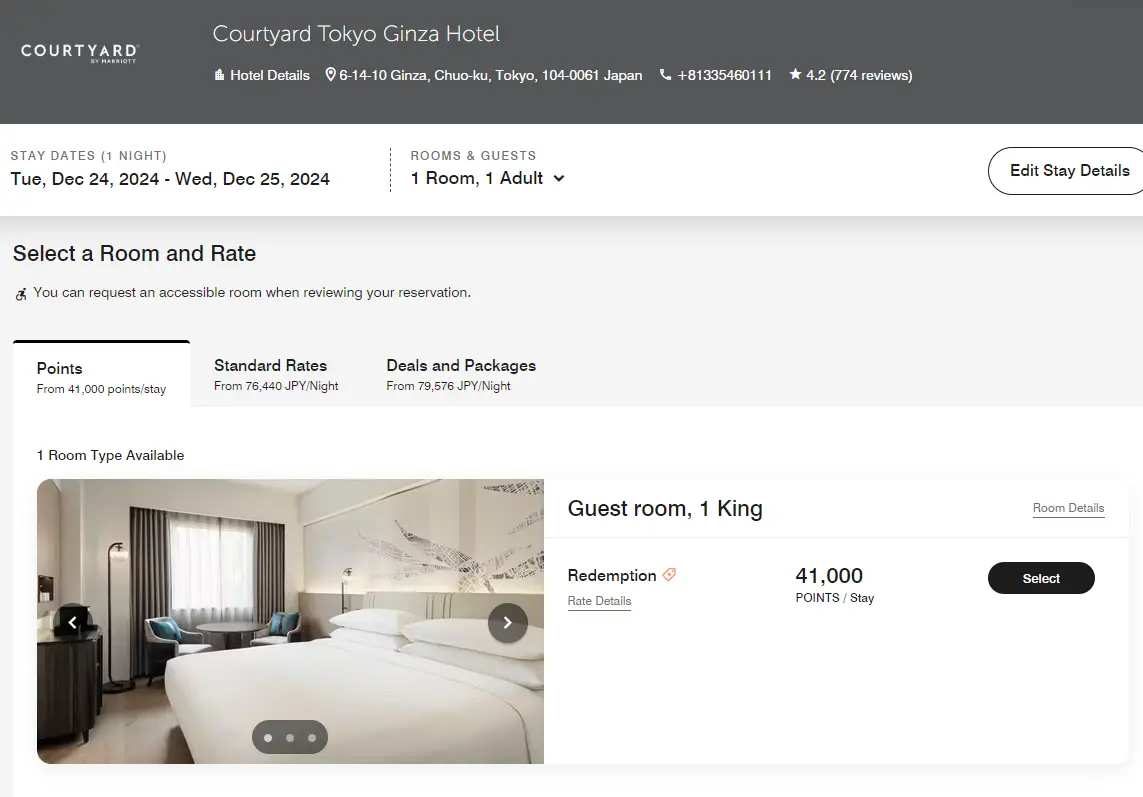Select the 41,000 points redemption rate
This screenshot has width=1143, height=797.
(1041, 578)
